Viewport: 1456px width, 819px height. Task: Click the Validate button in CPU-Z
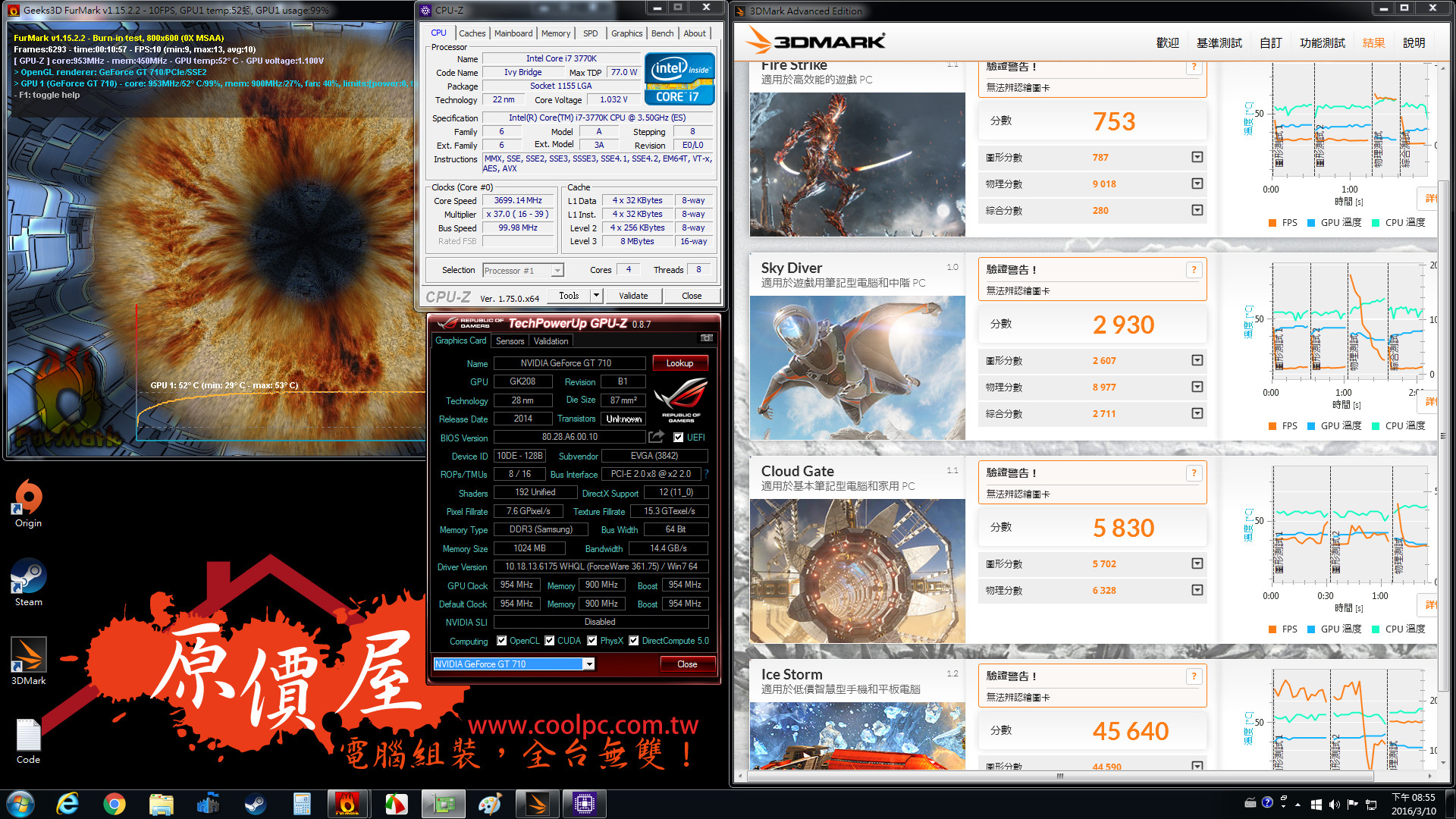tap(633, 296)
